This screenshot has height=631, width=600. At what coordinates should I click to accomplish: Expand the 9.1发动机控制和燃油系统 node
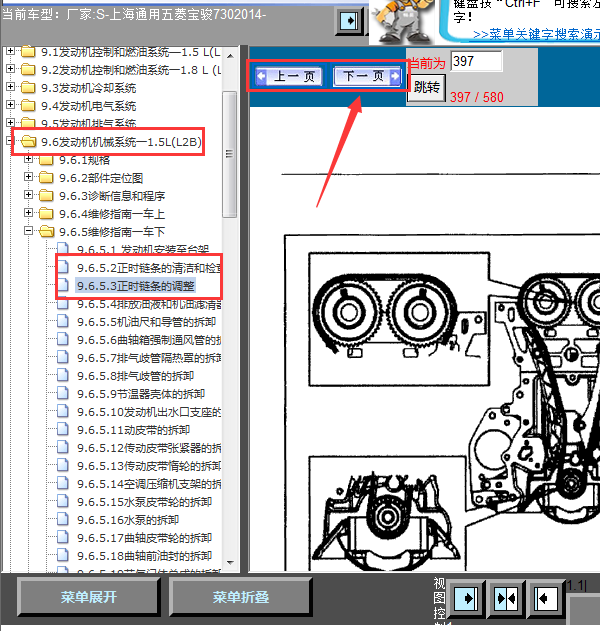[x=10, y=51]
